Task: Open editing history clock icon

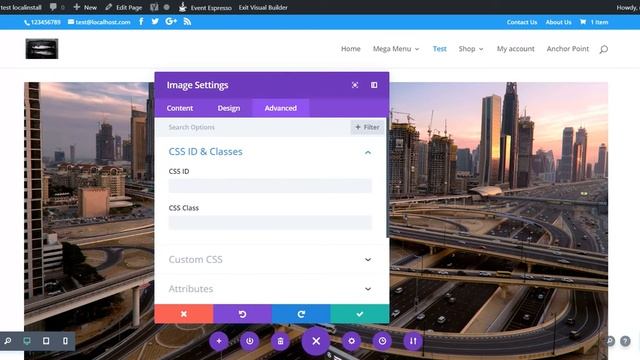Action: point(382,341)
